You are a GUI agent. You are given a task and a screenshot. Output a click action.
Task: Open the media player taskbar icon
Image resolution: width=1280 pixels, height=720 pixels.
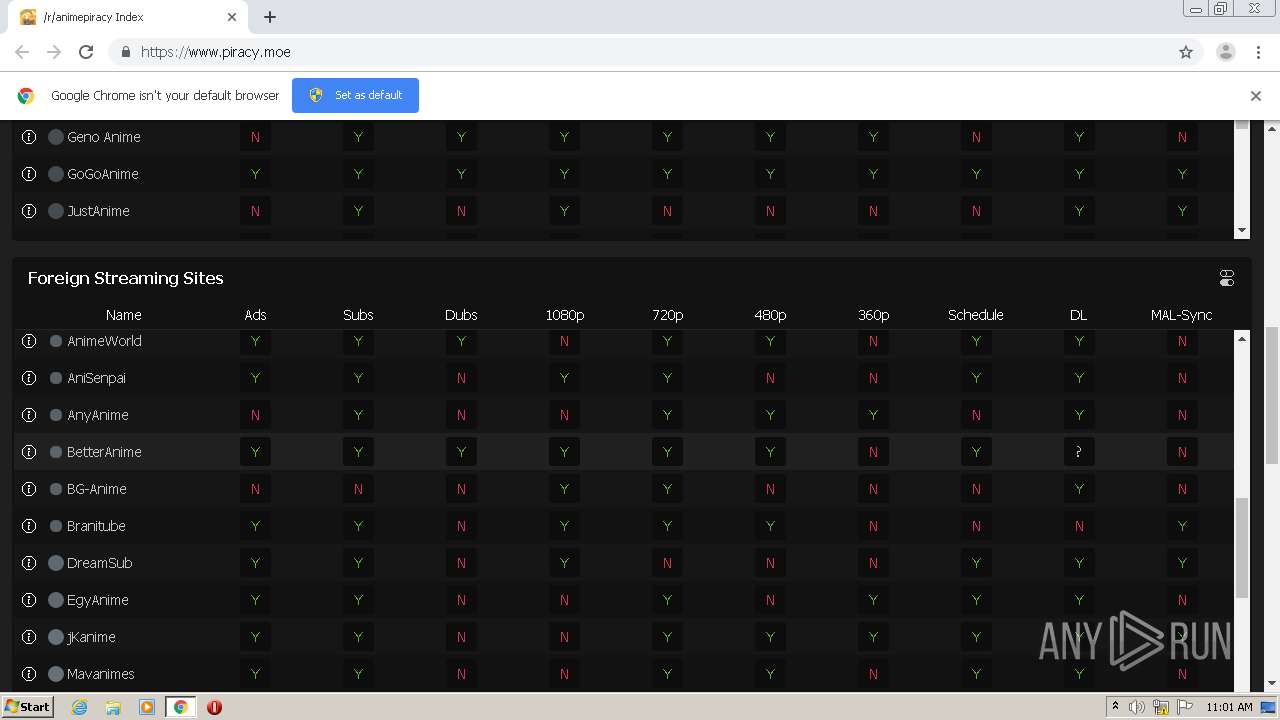146,707
